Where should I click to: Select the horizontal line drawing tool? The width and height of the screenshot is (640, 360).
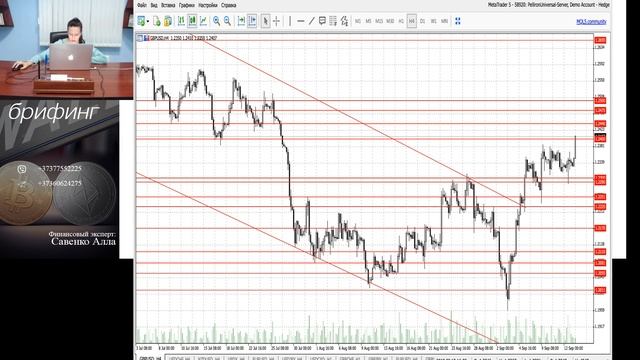point(301,21)
